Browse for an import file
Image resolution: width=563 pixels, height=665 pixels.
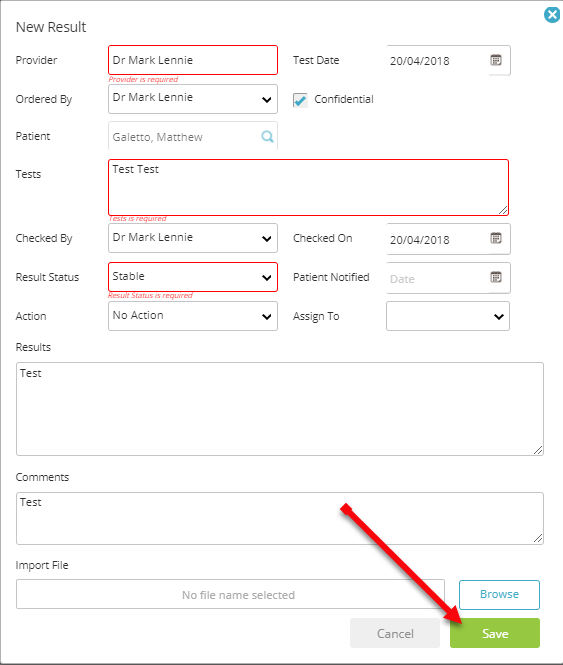(x=499, y=595)
